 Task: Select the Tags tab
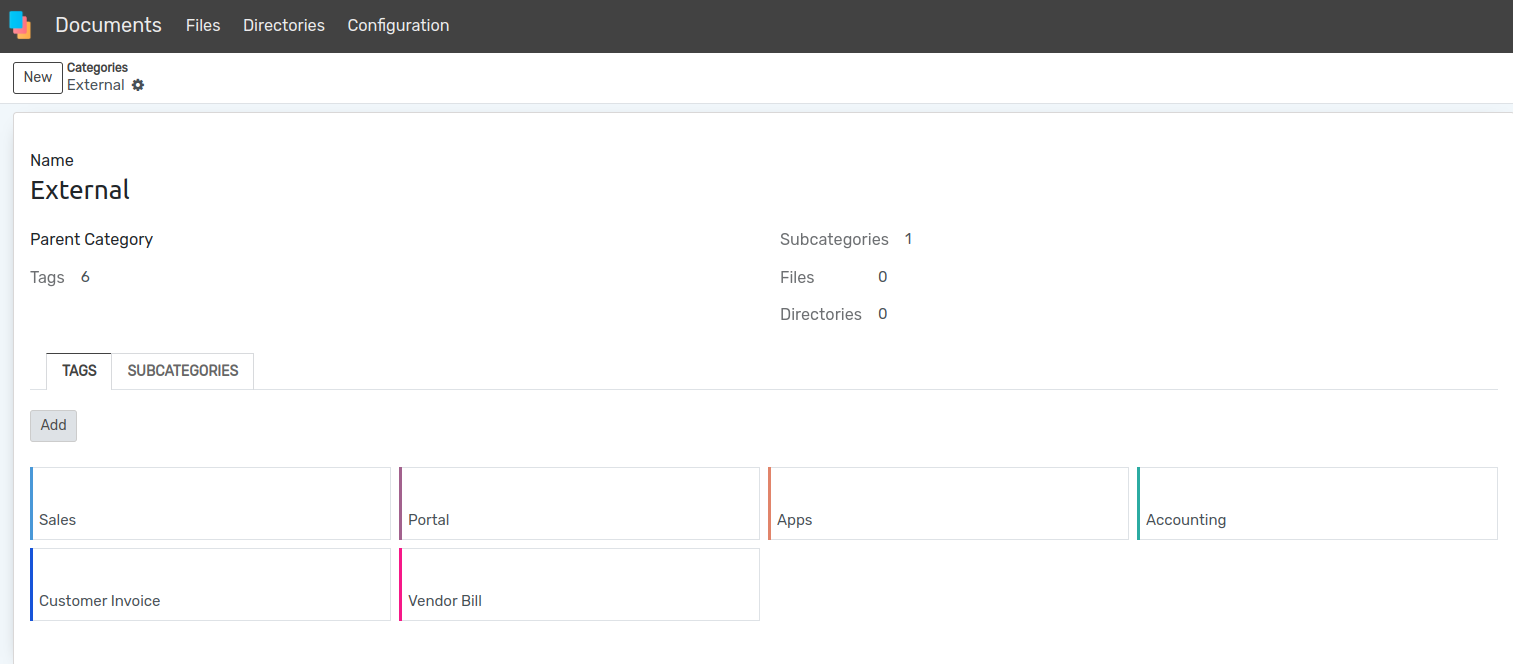79,371
